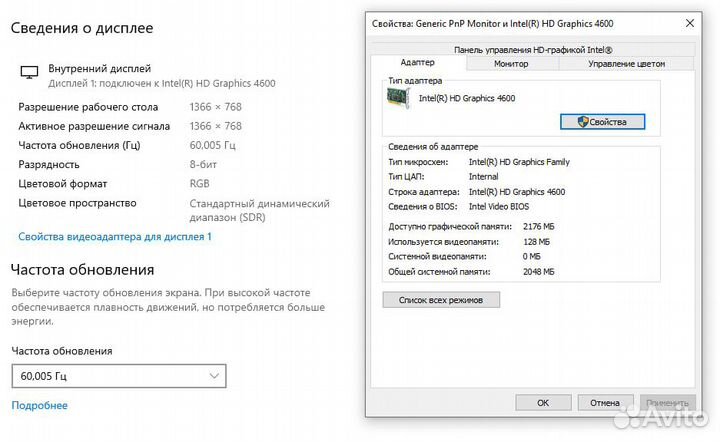
Task: Click the Дисплей 1: подключен к Intel(R) HD Graphics 4600 text
Action: tap(162, 84)
